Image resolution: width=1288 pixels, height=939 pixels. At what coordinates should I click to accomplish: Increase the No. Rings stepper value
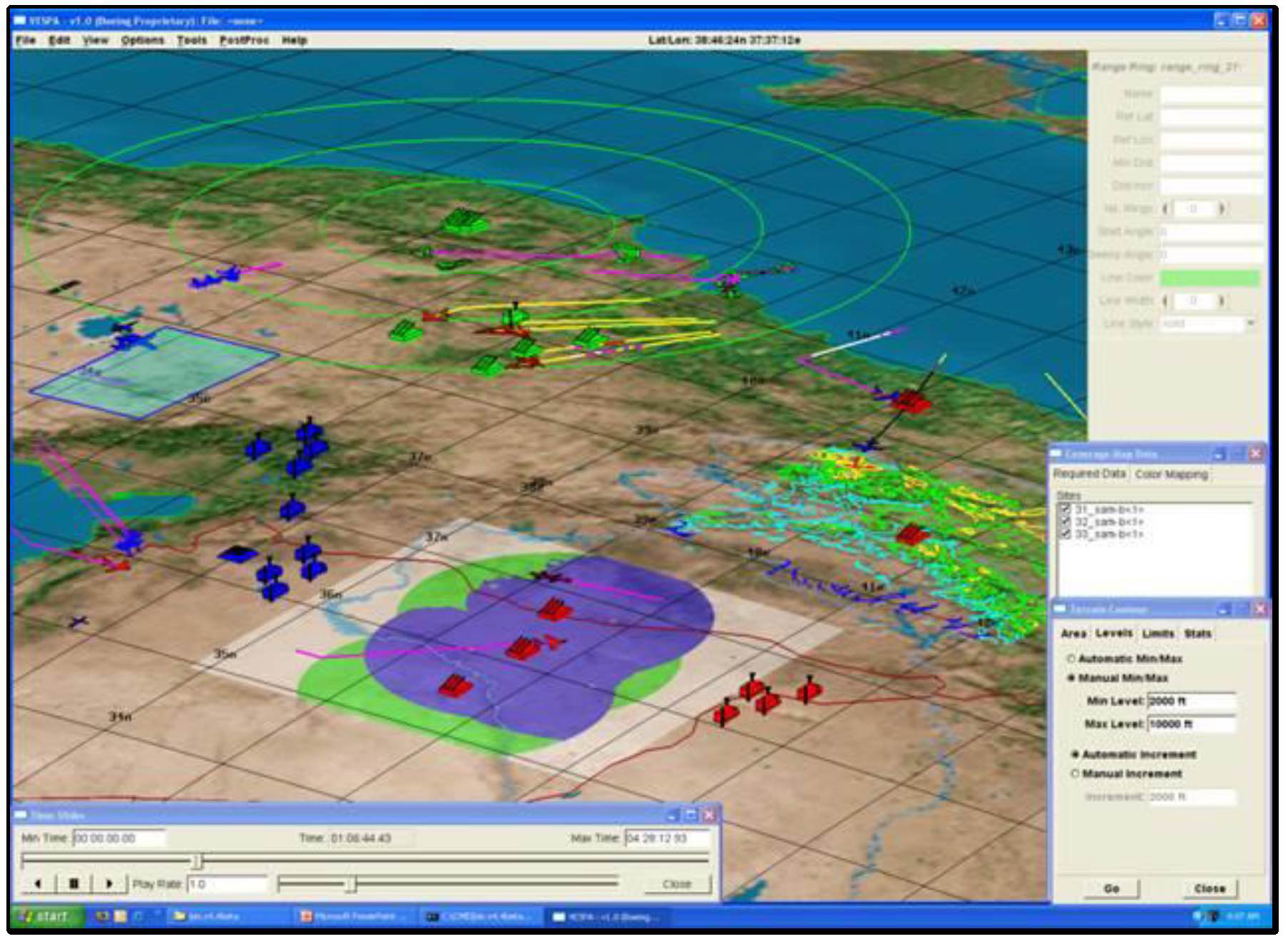point(1222,209)
